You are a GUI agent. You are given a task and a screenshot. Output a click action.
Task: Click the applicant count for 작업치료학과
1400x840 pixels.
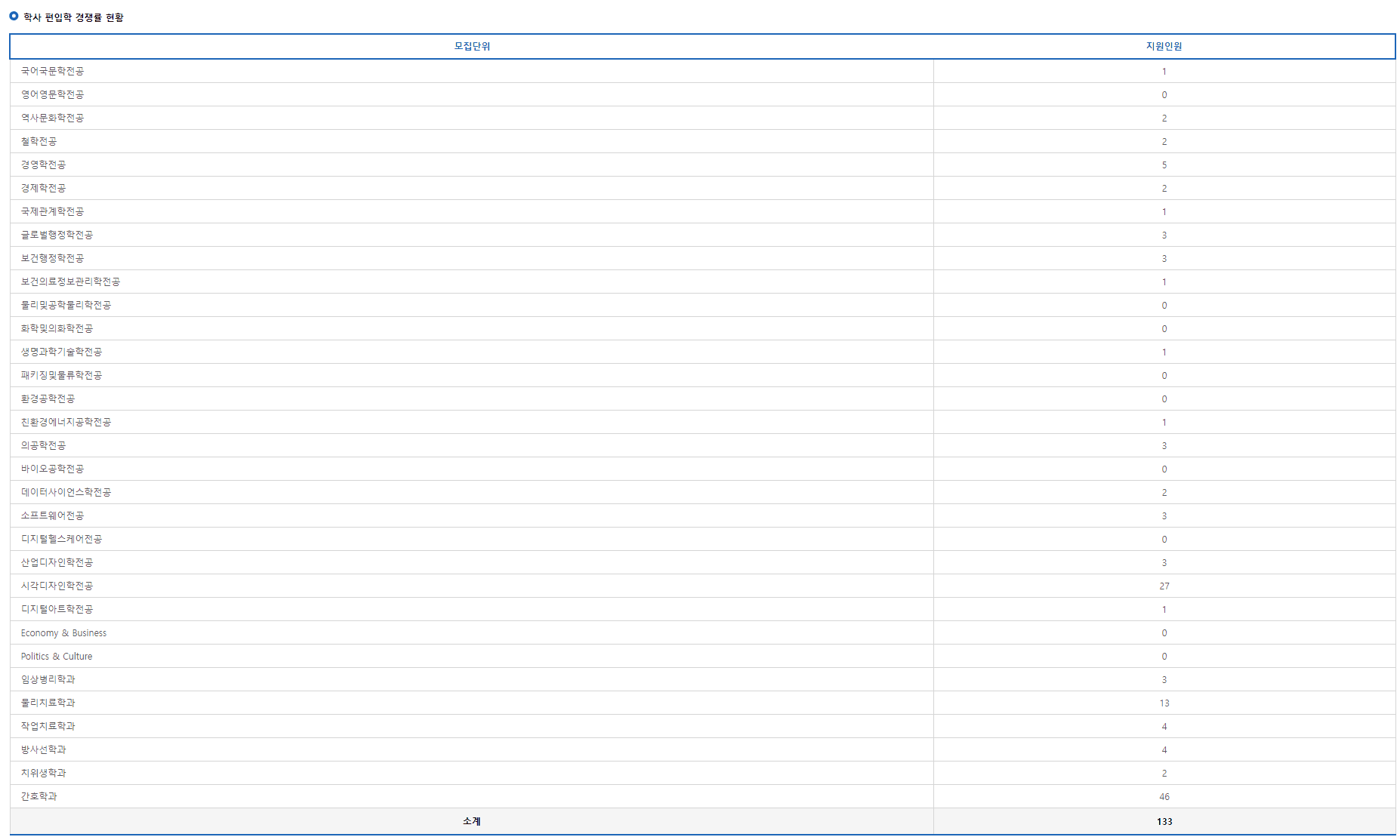tap(1164, 727)
